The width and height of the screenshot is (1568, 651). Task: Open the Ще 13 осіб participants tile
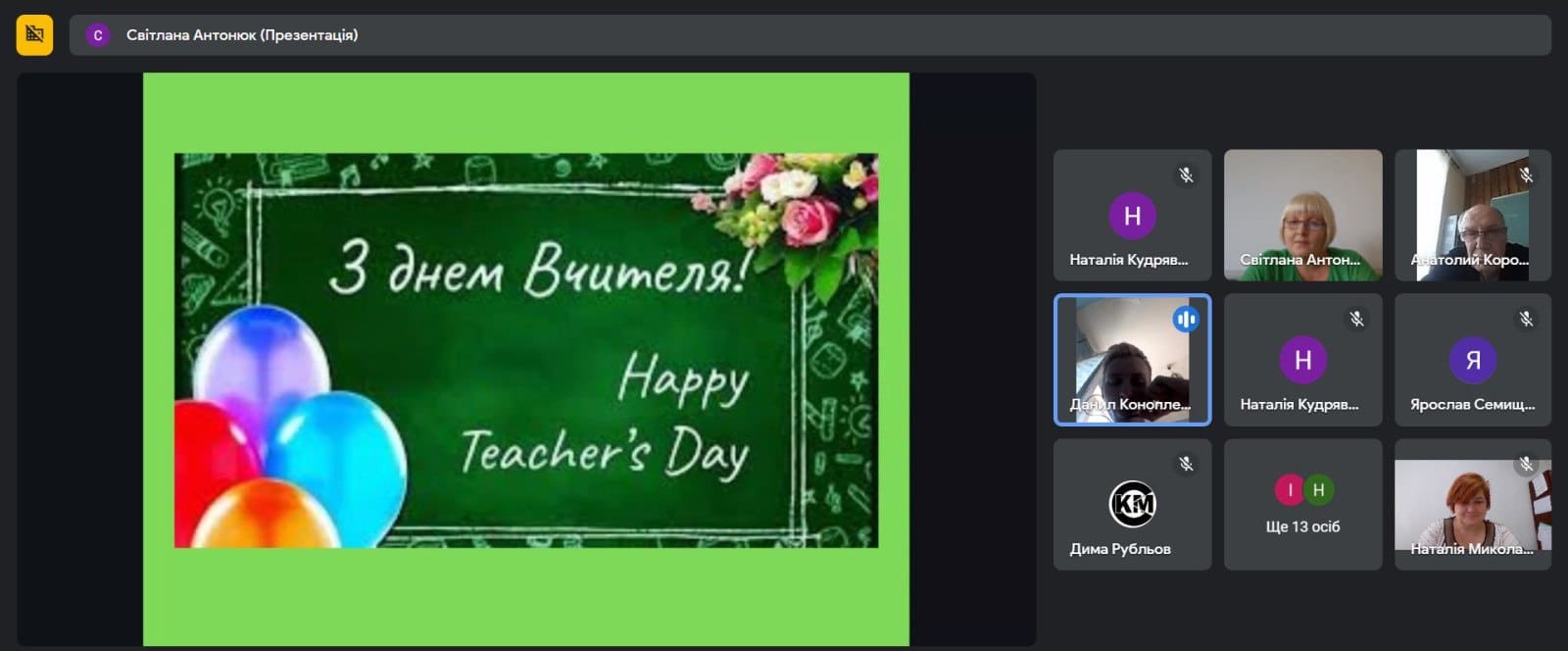click(x=1302, y=504)
